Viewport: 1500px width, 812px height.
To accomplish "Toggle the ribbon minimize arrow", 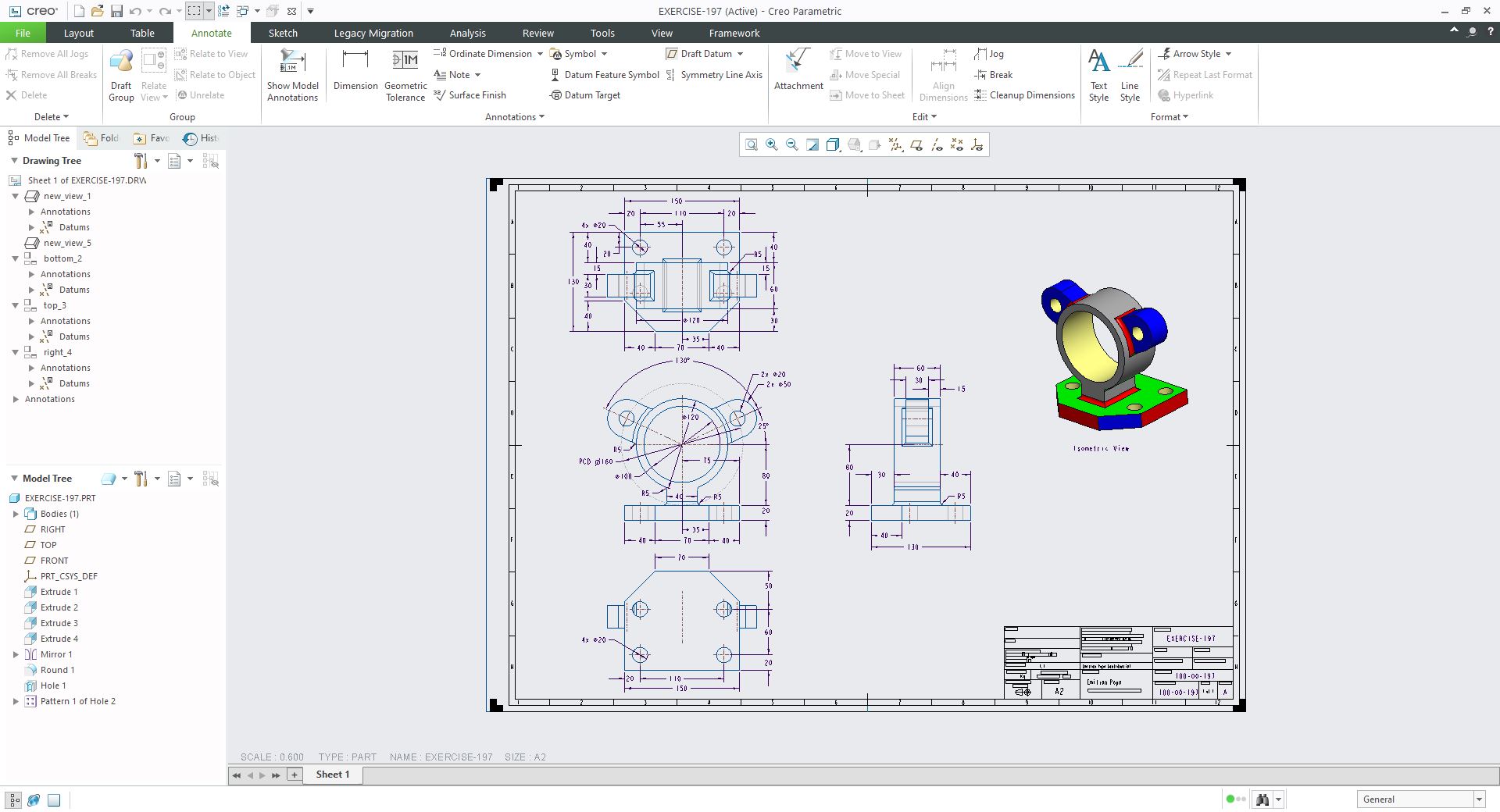I will click(x=1454, y=30).
